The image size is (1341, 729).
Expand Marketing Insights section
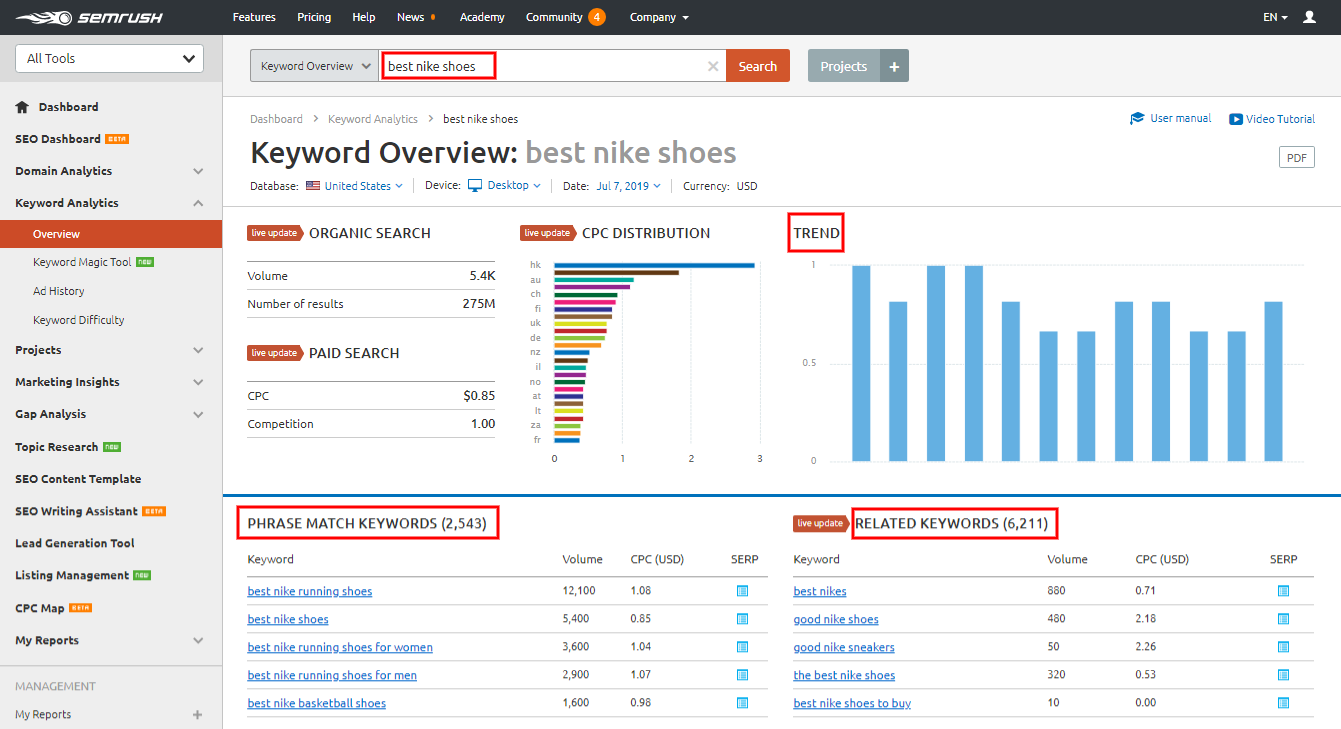198,382
